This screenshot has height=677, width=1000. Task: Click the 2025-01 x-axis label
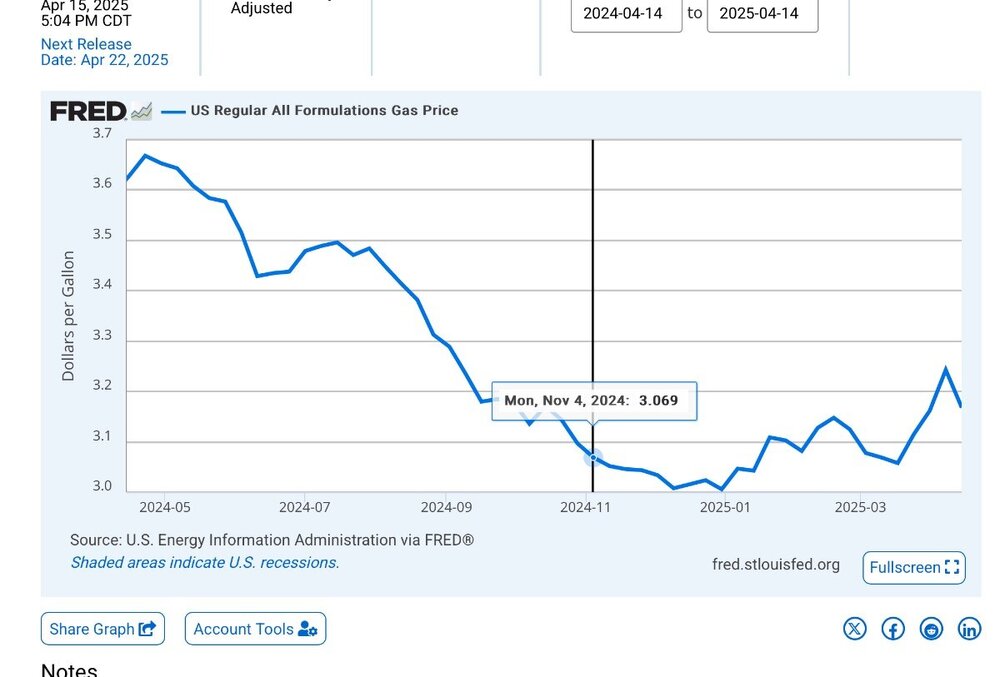click(x=724, y=507)
